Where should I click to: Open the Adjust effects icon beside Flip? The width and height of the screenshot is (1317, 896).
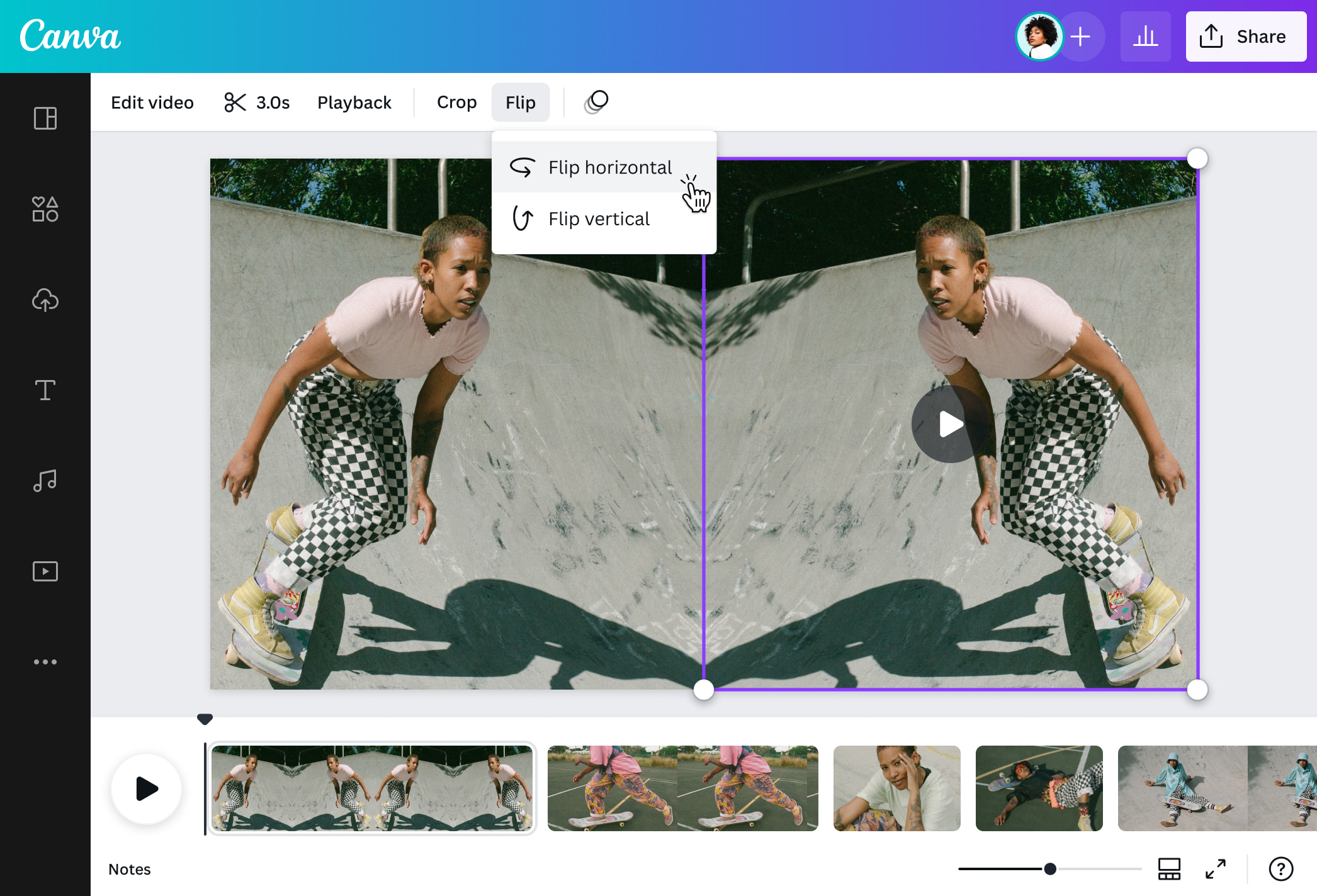(596, 101)
